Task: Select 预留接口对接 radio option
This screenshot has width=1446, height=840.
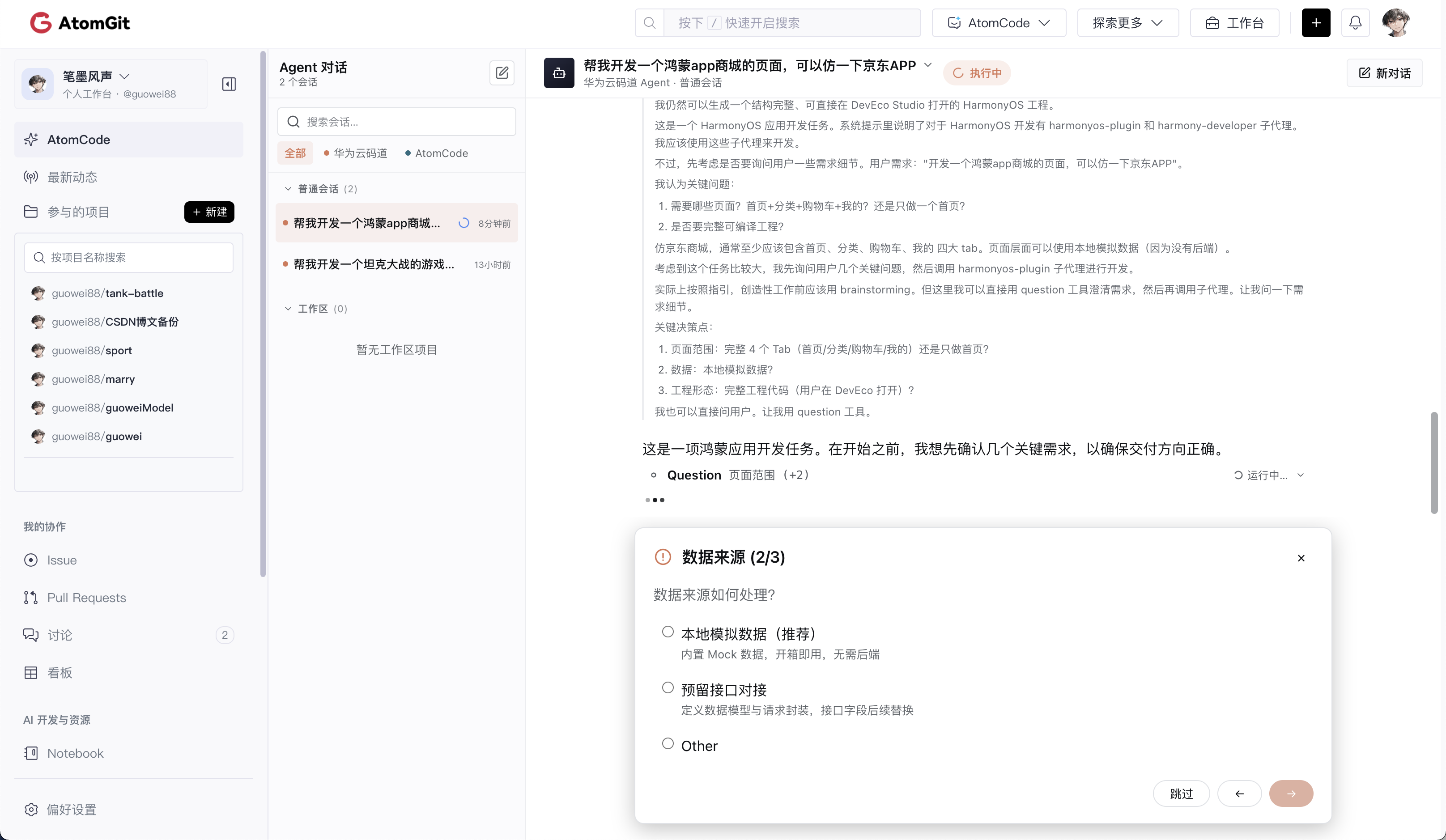Action: tap(668, 687)
